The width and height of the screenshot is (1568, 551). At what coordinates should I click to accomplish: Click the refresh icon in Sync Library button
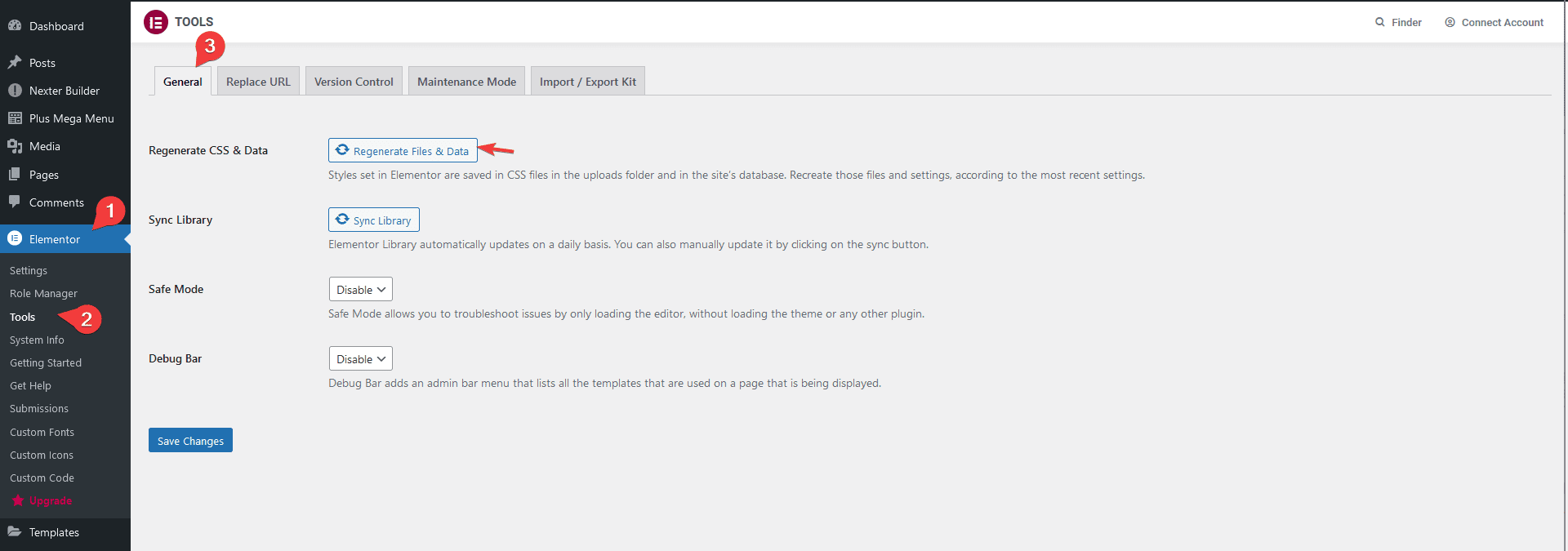(342, 220)
